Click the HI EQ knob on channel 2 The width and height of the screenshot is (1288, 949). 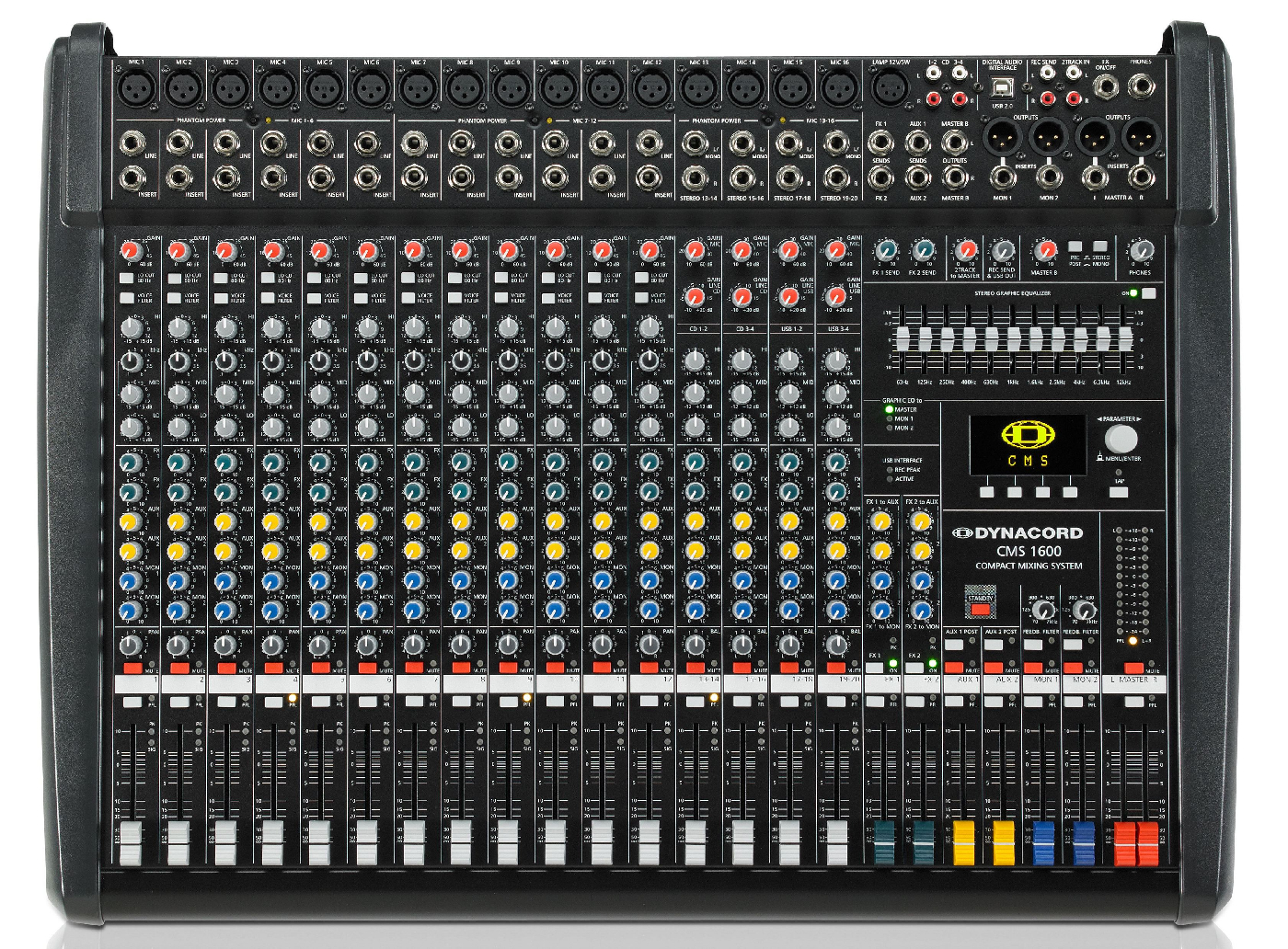pos(178,328)
